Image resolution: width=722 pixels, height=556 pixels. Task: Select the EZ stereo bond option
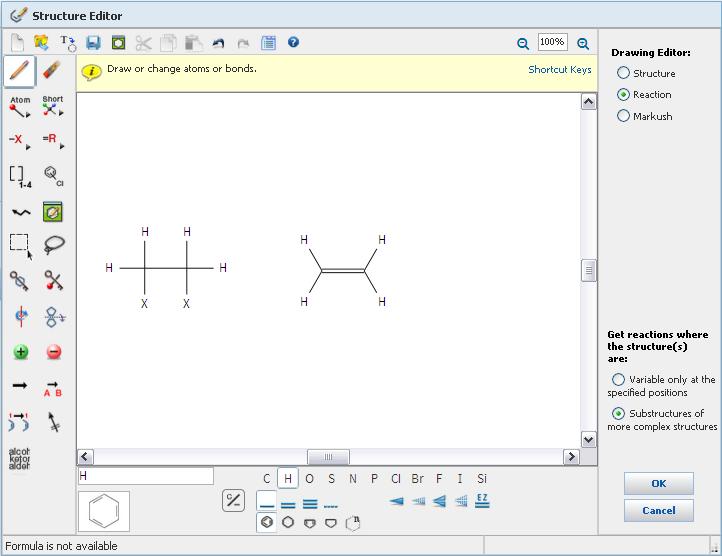click(482, 500)
